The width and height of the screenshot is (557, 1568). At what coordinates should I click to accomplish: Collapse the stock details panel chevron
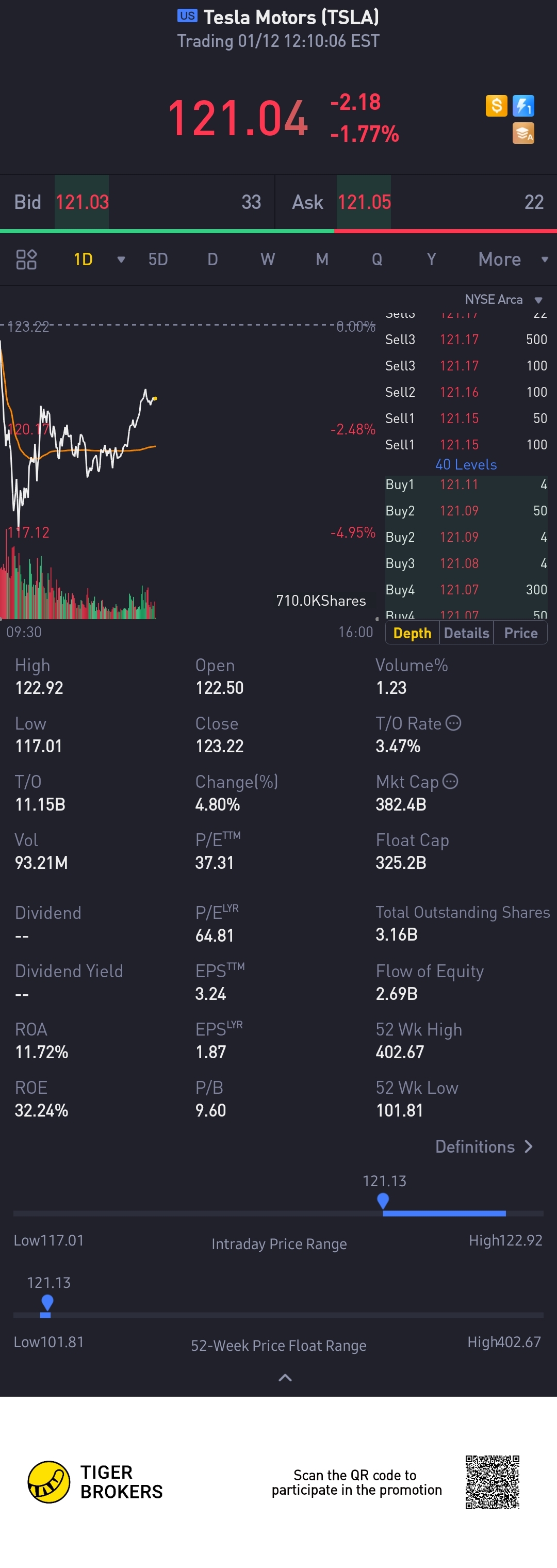(284, 1378)
